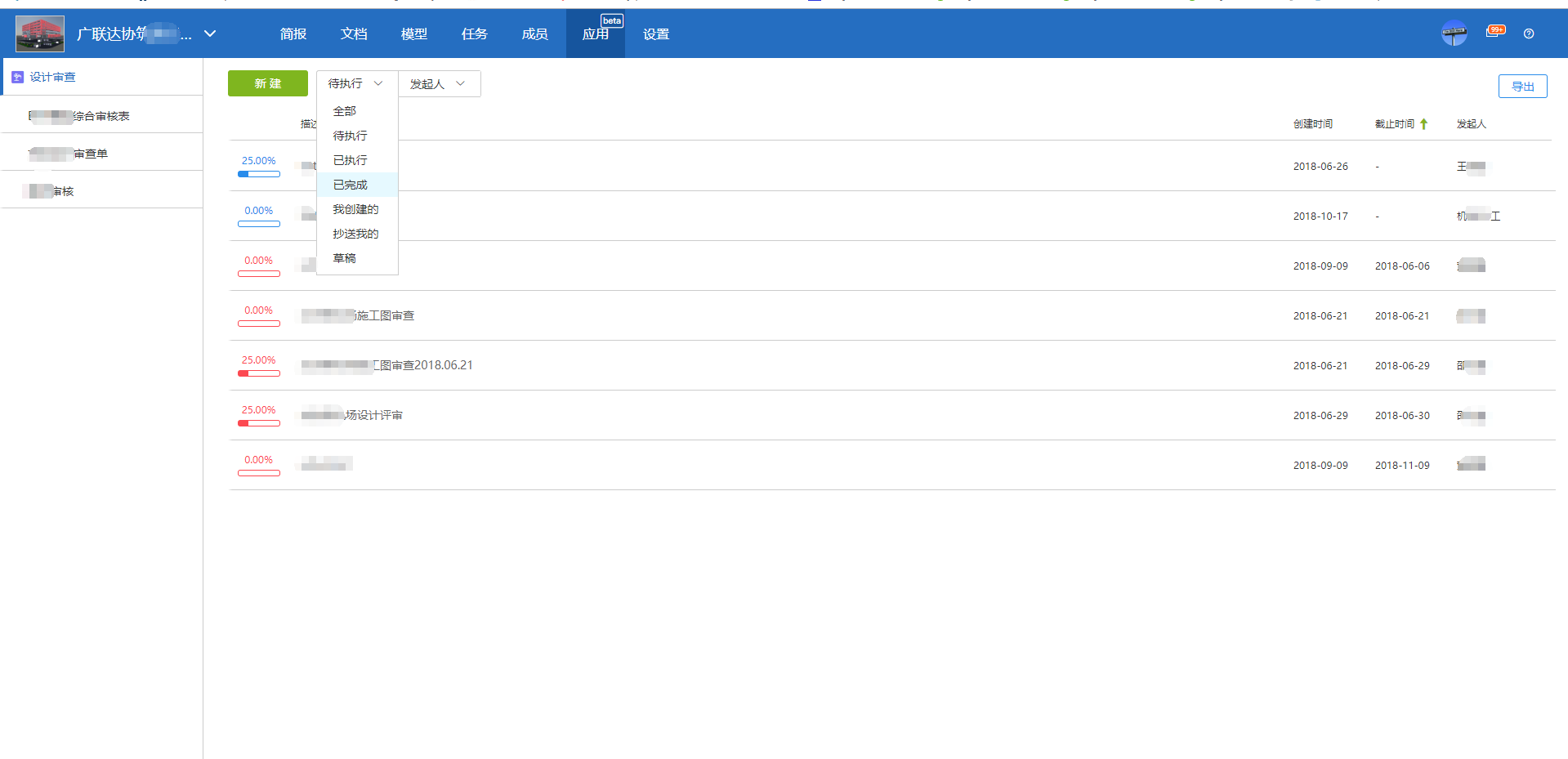Click the green sort arrow by 截止时间
This screenshot has height=759, width=1568.
coord(1423,124)
